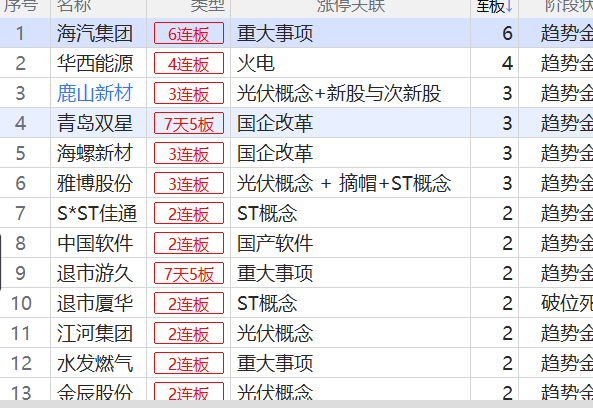The image size is (593, 408).
Task: Click the 2连板 badge for 金辰股份
Action: coord(189,392)
